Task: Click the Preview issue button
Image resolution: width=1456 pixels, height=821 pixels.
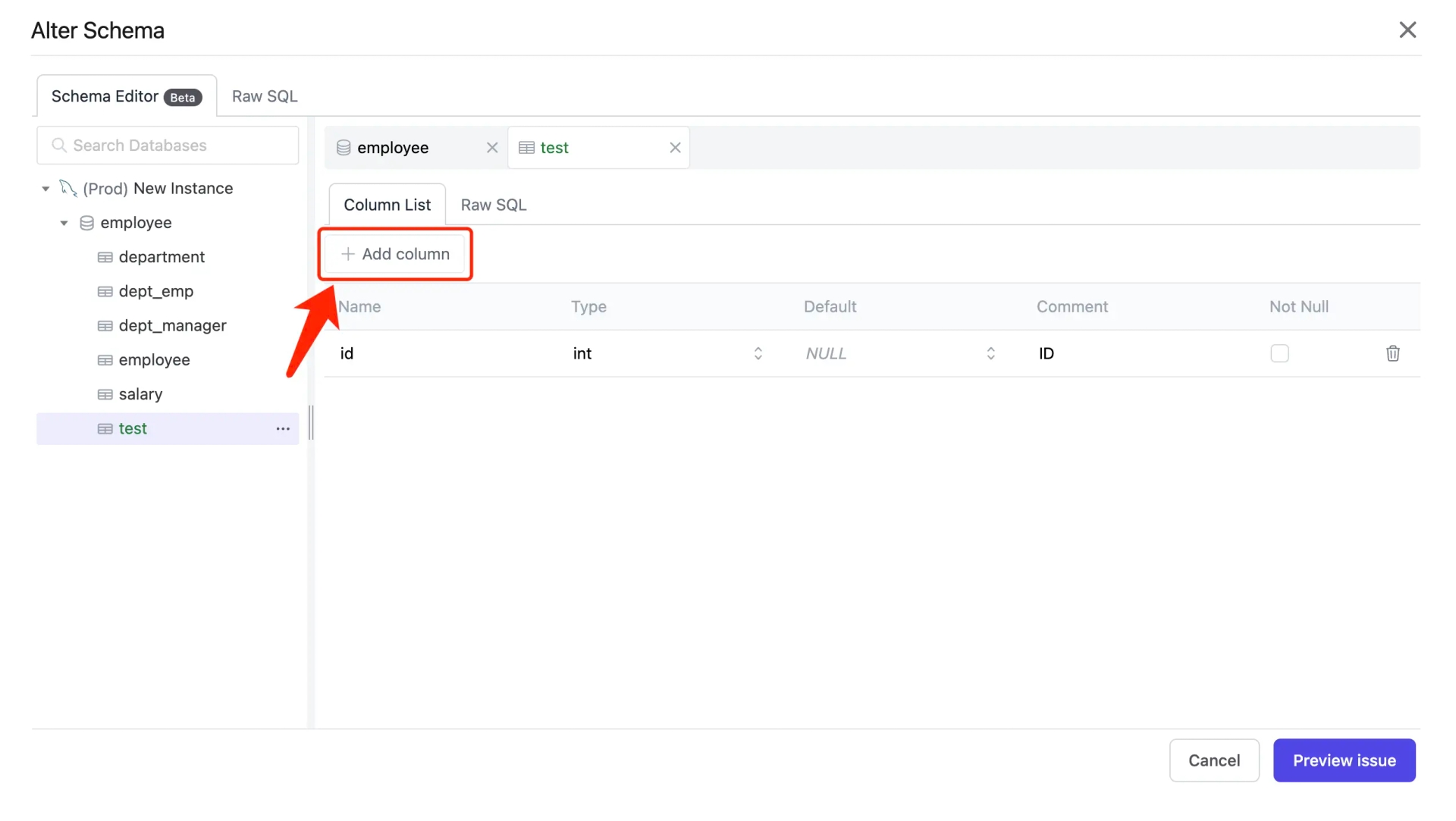Action: 1344,760
